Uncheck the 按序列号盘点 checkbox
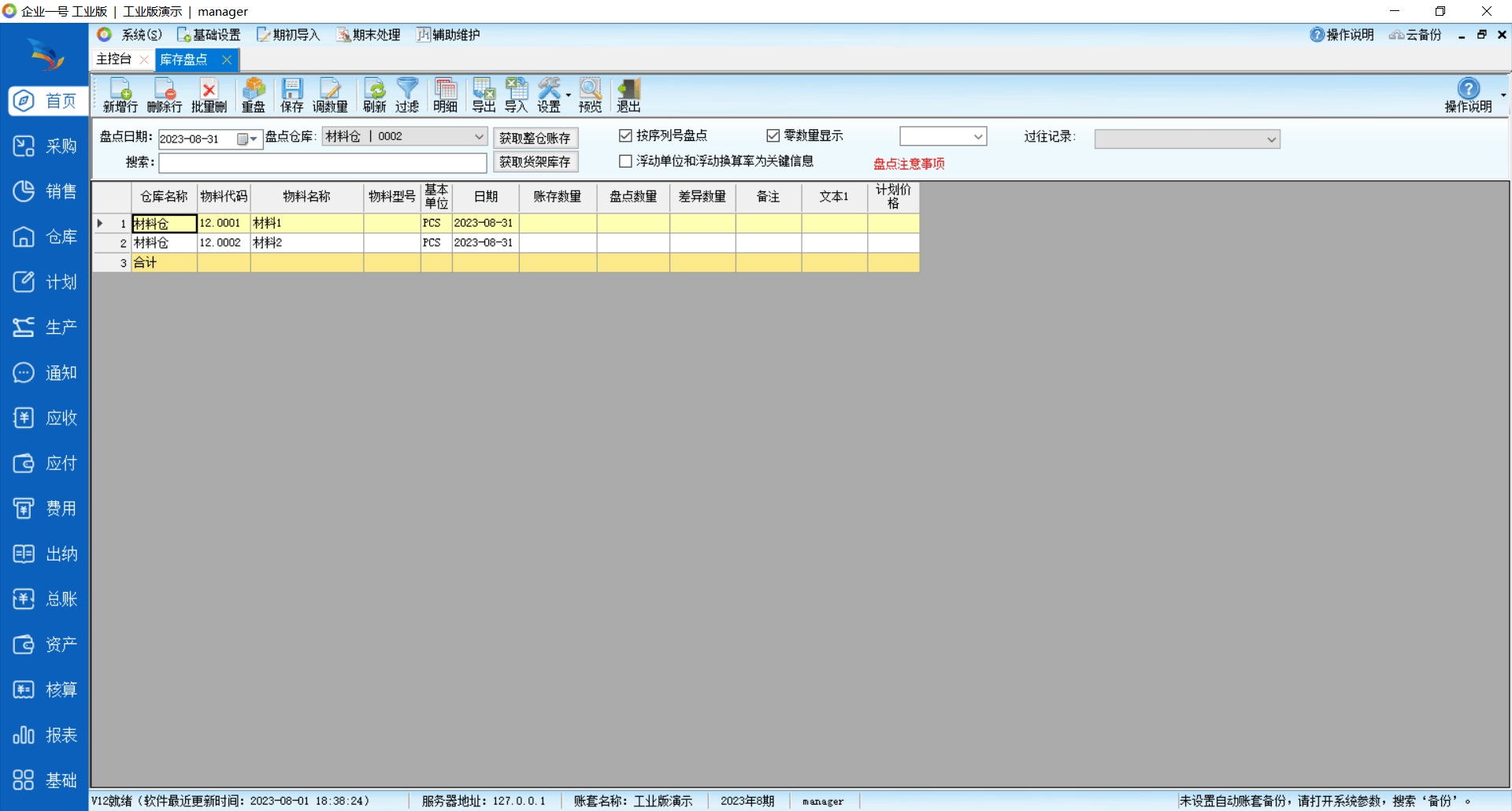This screenshot has width=1512, height=811. (x=626, y=136)
